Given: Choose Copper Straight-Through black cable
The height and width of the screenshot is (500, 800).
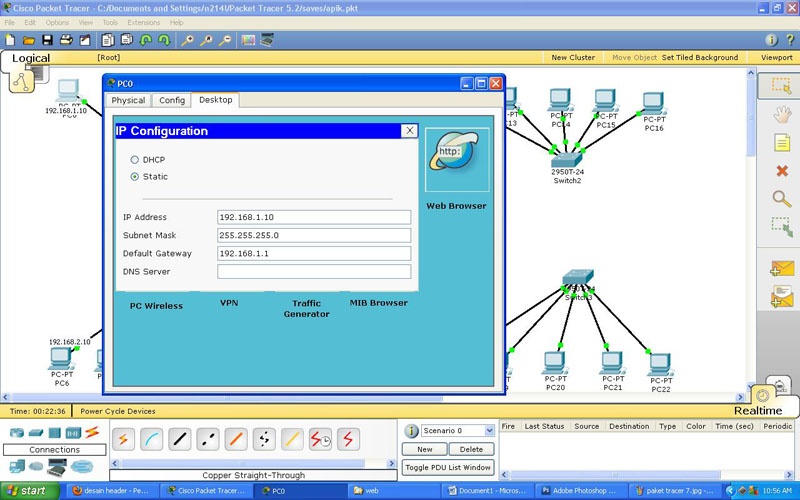Looking at the screenshot, I should click(180, 439).
